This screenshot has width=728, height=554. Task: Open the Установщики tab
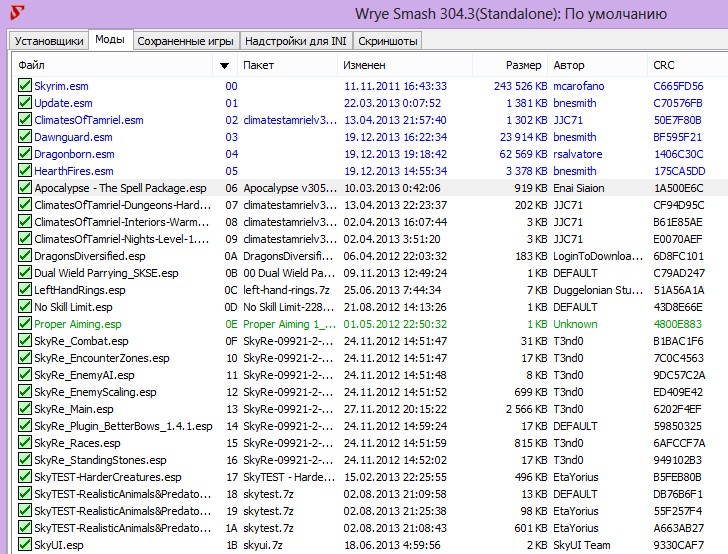point(48,41)
